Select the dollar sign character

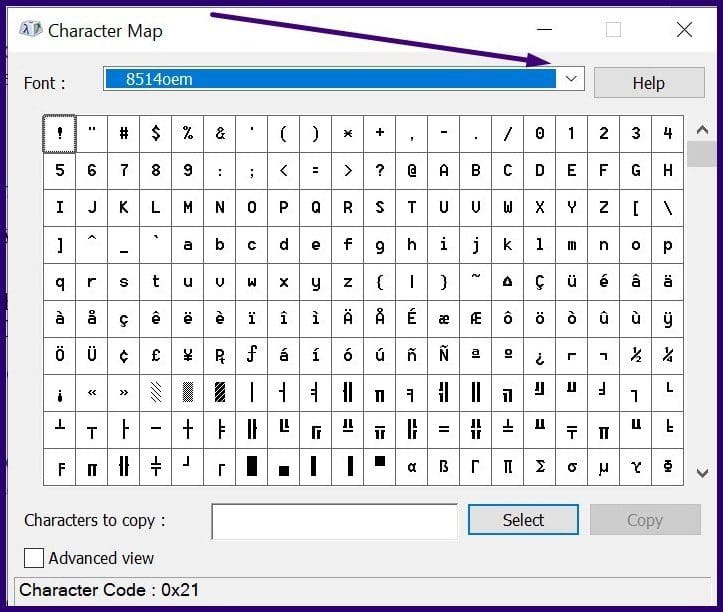[x=156, y=134]
